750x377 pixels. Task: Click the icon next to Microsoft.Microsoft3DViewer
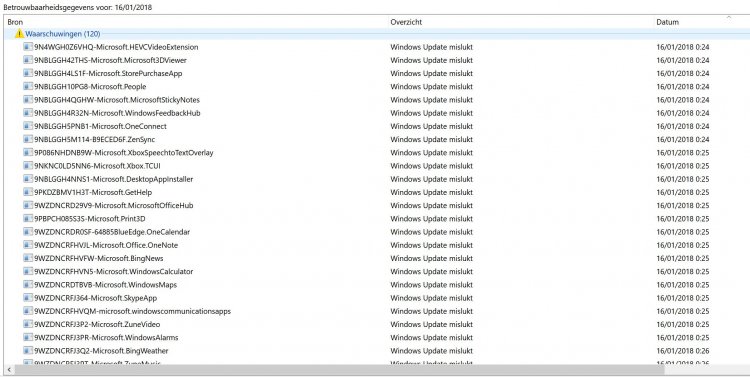coord(28,60)
